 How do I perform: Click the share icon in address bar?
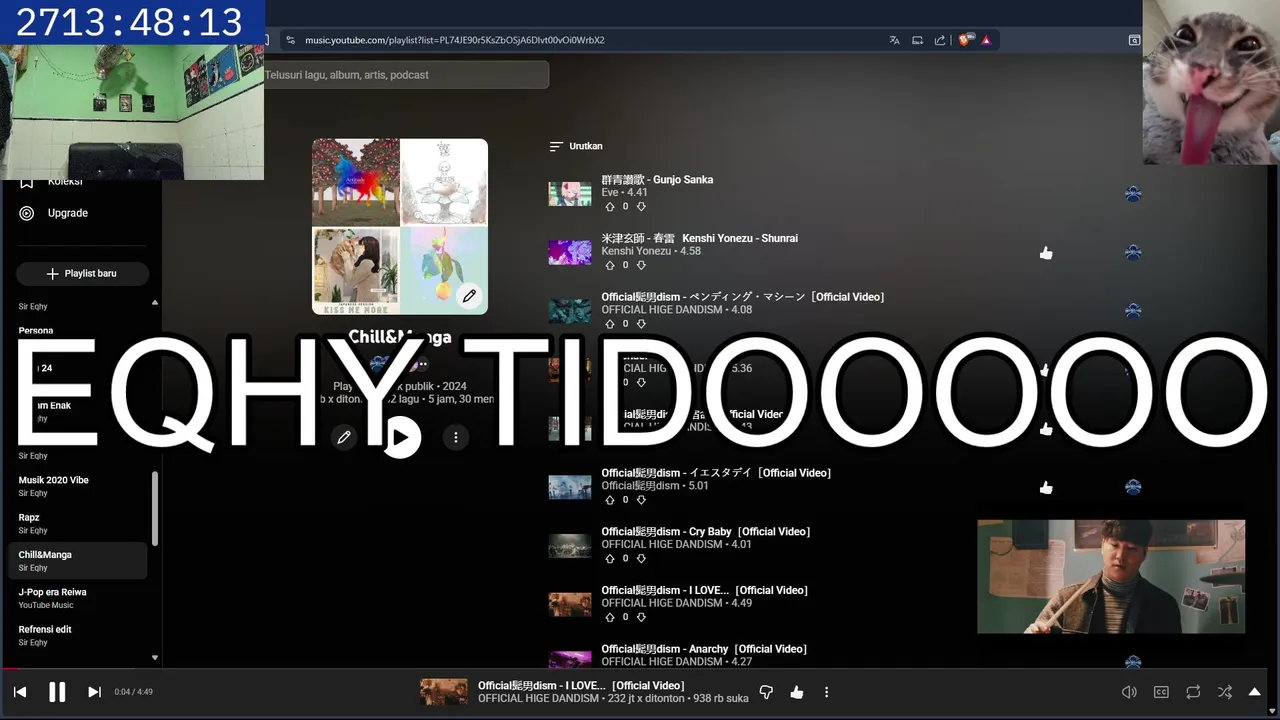(940, 40)
